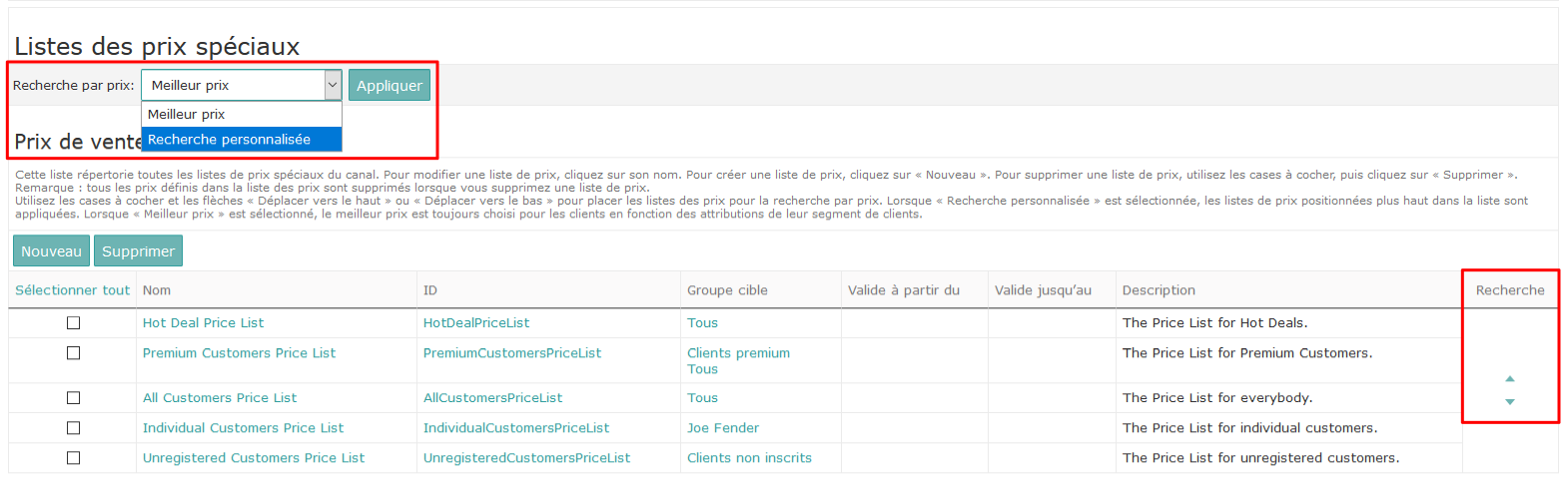Viewport: 1568px width, 481px height.
Task: Open the Hot Deal Price List link
Action: click(x=203, y=323)
